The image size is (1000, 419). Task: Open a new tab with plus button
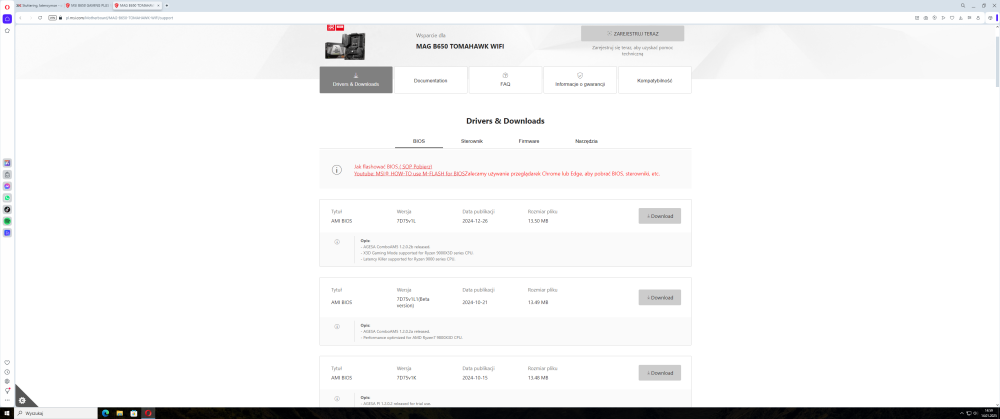pyautogui.click(x=166, y=6)
